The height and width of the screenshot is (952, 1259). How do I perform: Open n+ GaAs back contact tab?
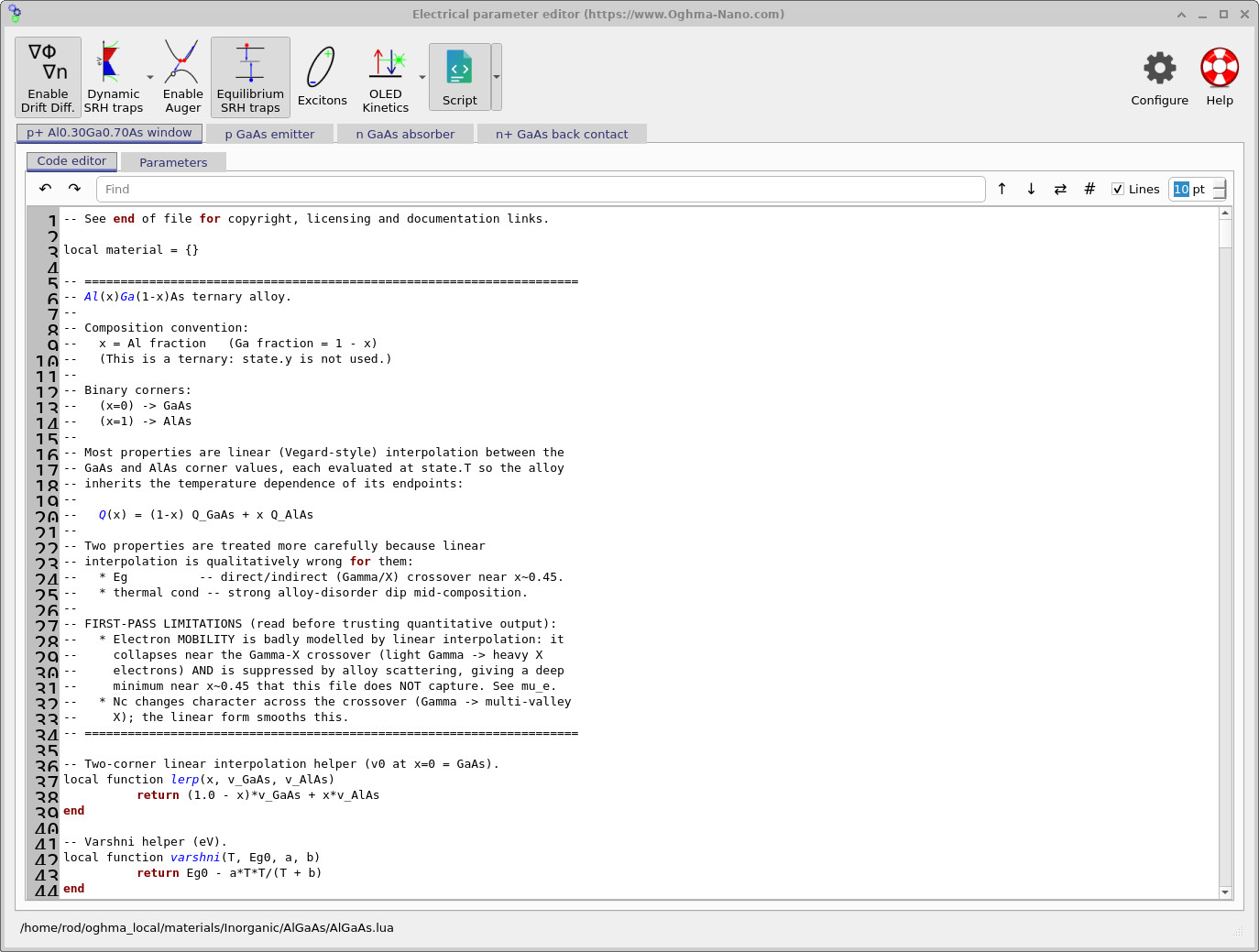click(562, 134)
